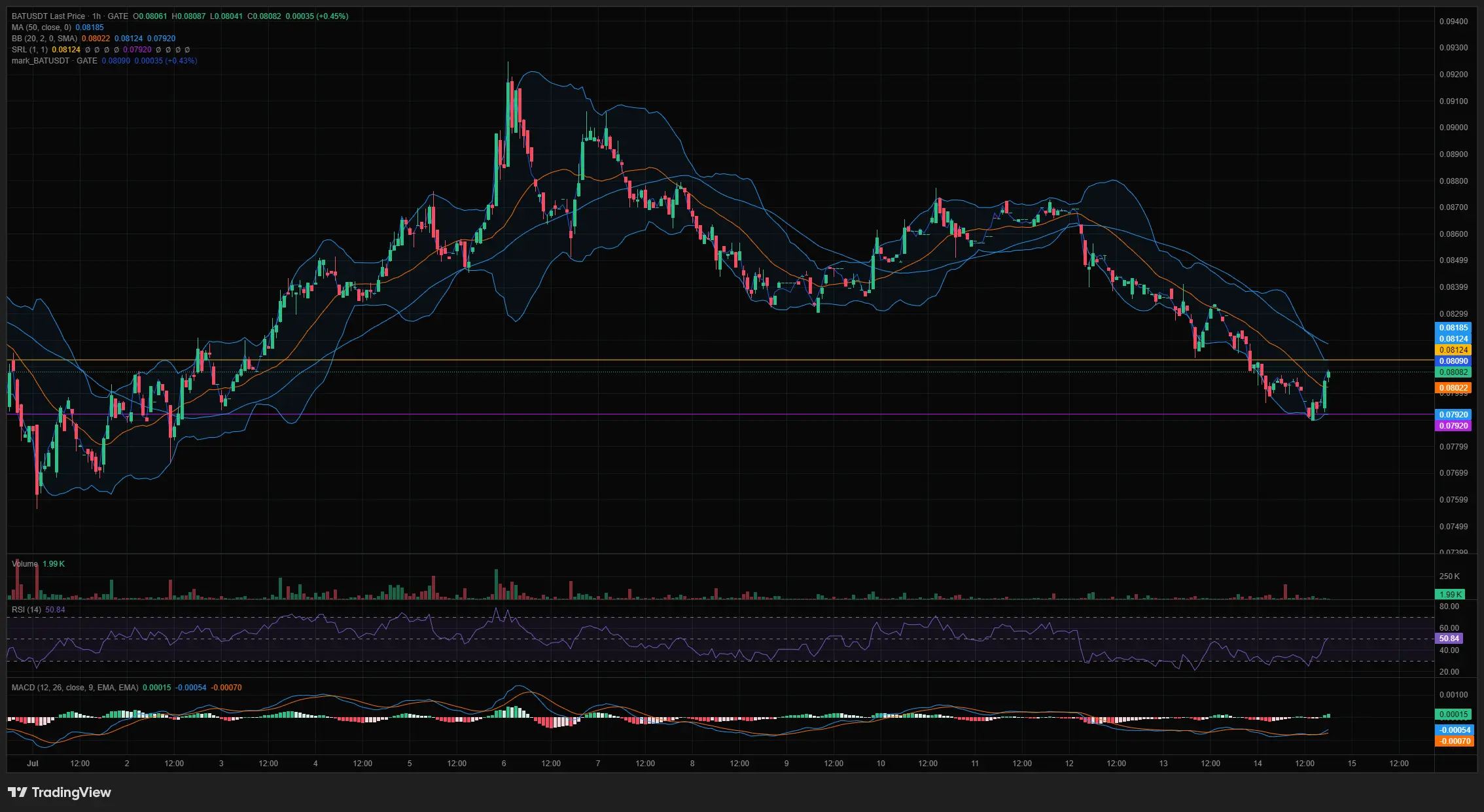Click the green 0.08082 last price label

click(x=1453, y=372)
